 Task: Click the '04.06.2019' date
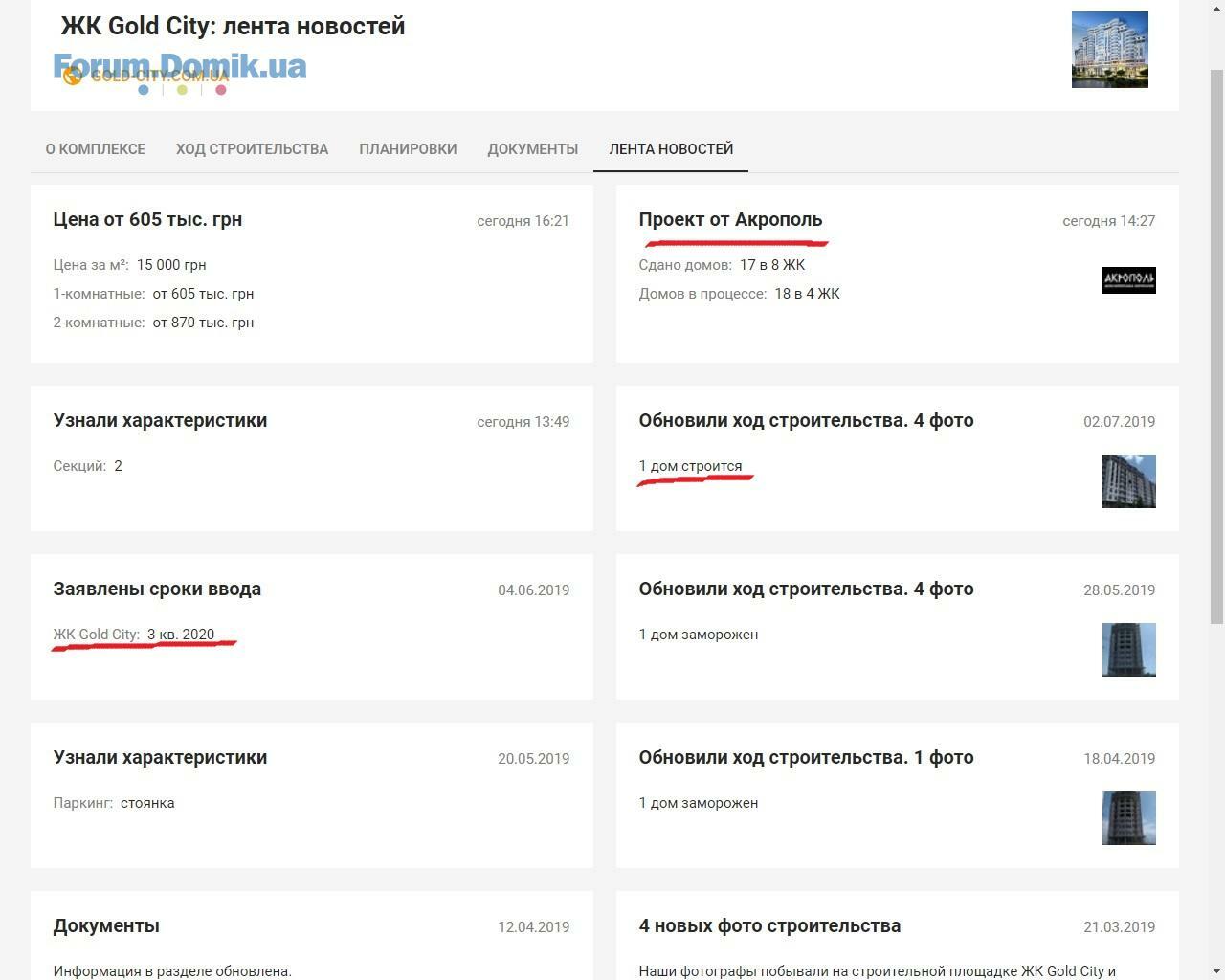(x=533, y=590)
